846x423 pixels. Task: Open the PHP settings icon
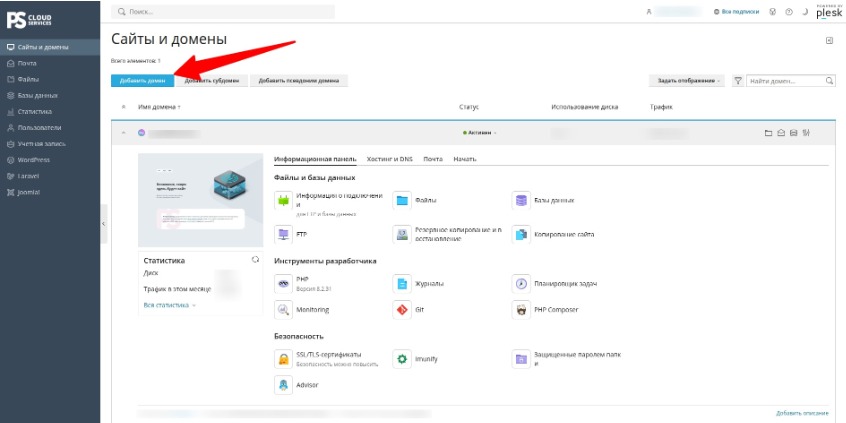point(283,284)
